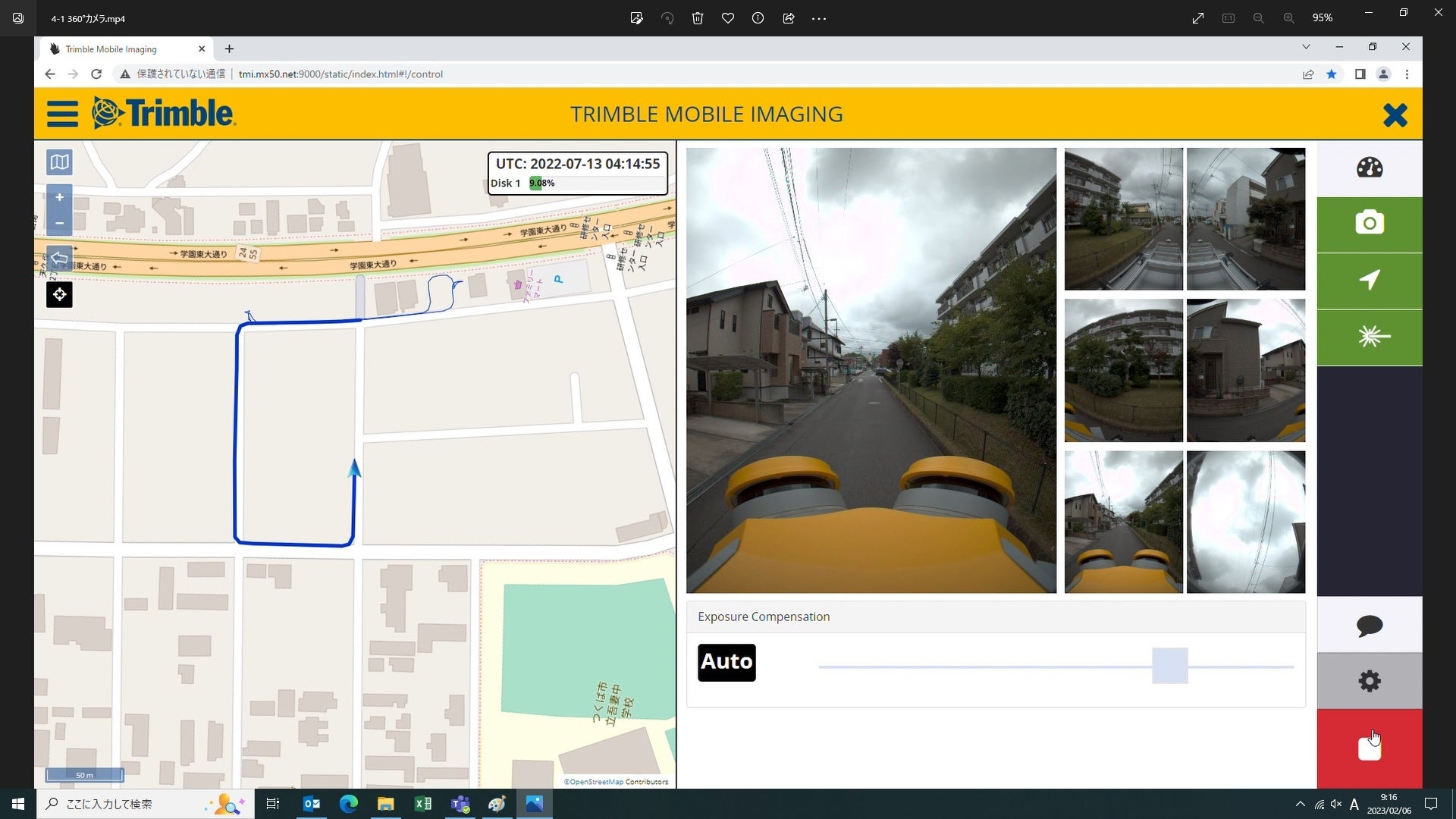
Task: Show hidden system tray icons
Action: point(1300,804)
